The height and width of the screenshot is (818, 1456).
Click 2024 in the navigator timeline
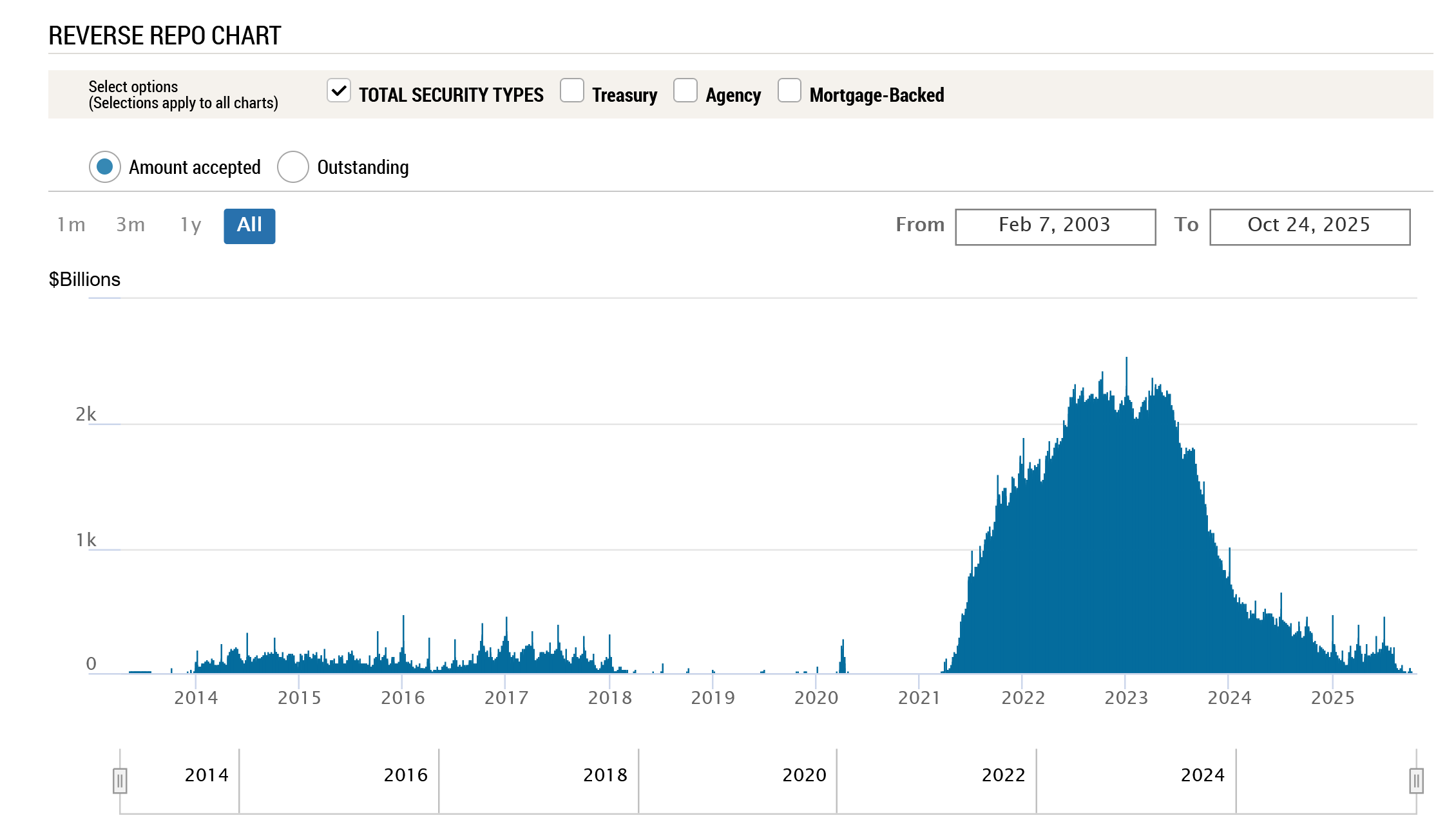(1202, 775)
